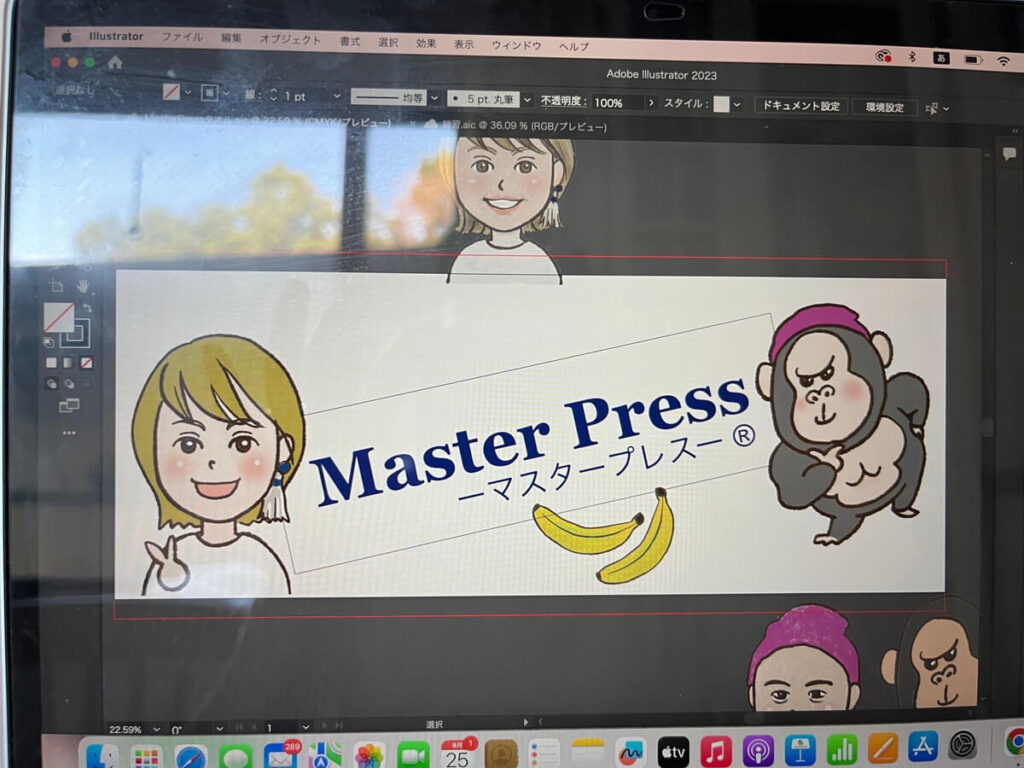Open the 編集 menu
Image resolution: width=1024 pixels, height=768 pixels.
[x=231, y=39]
